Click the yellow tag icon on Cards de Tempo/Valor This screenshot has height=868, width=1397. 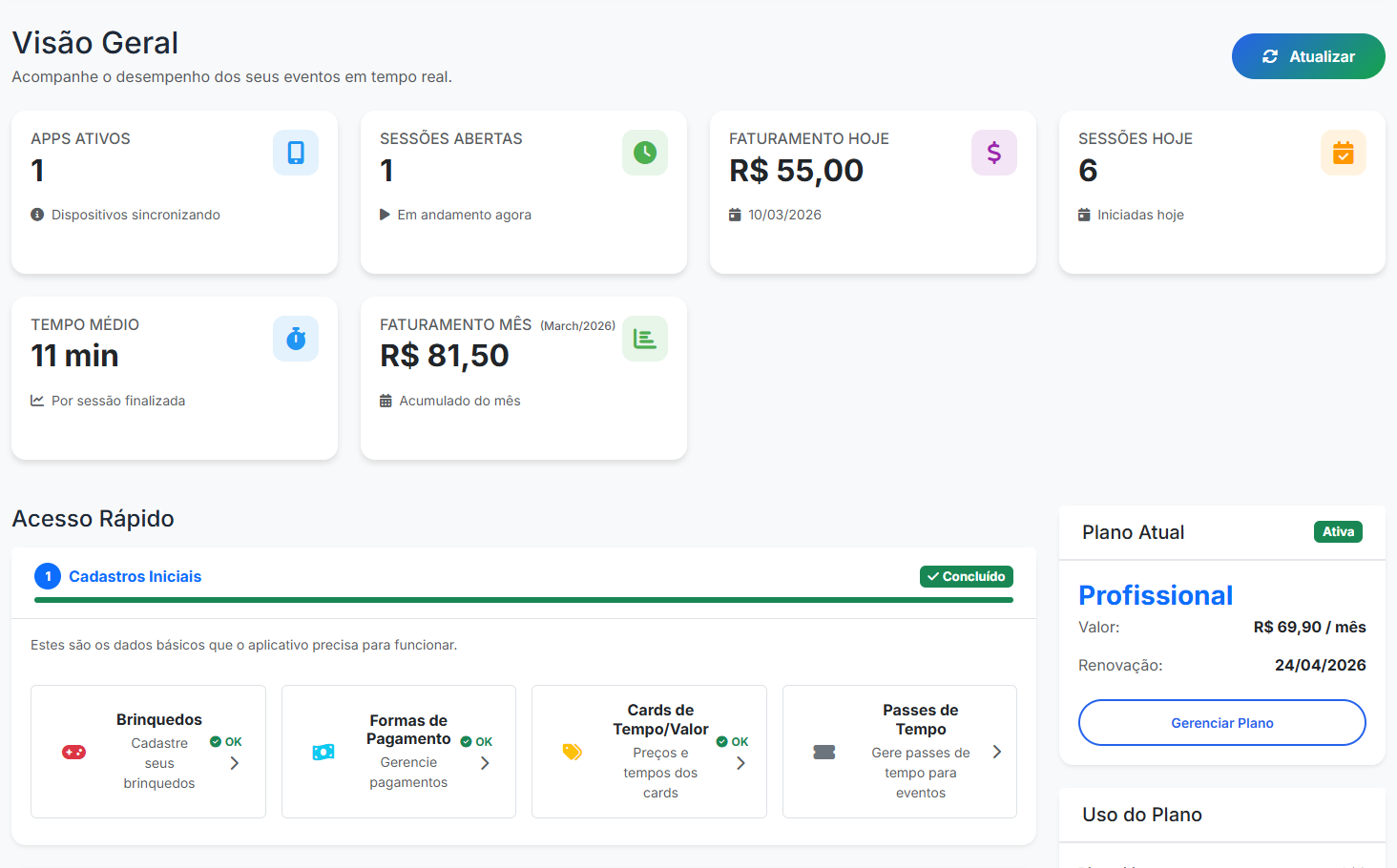click(x=573, y=751)
